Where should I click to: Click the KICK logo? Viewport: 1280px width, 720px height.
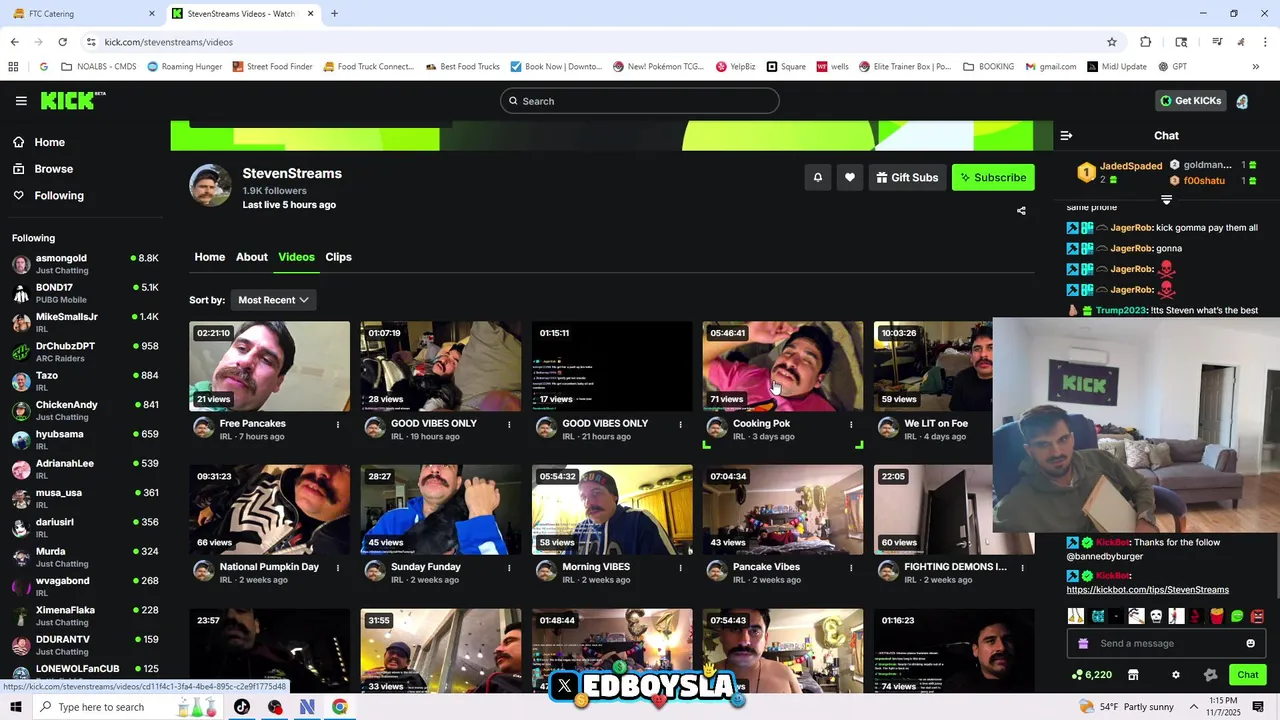click(73, 100)
